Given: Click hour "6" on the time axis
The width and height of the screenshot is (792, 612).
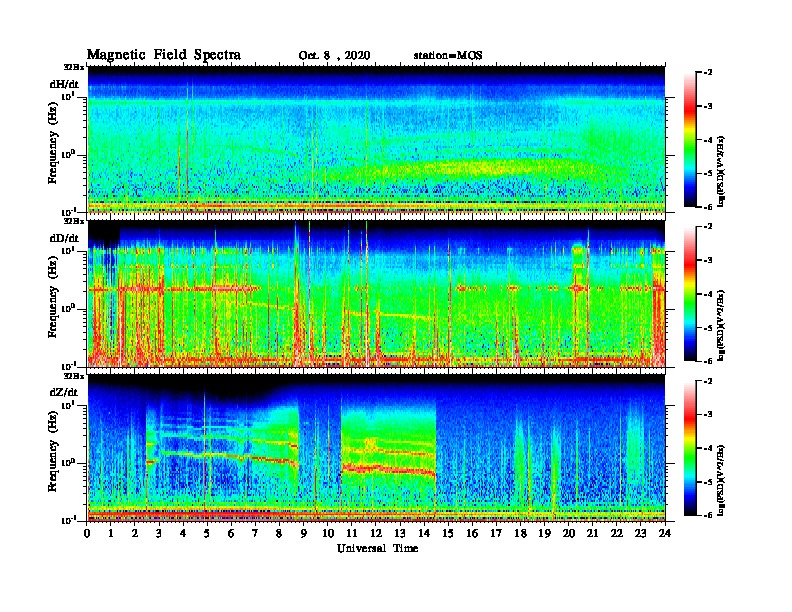Looking at the screenshot, I should click(x=232, y=533).
